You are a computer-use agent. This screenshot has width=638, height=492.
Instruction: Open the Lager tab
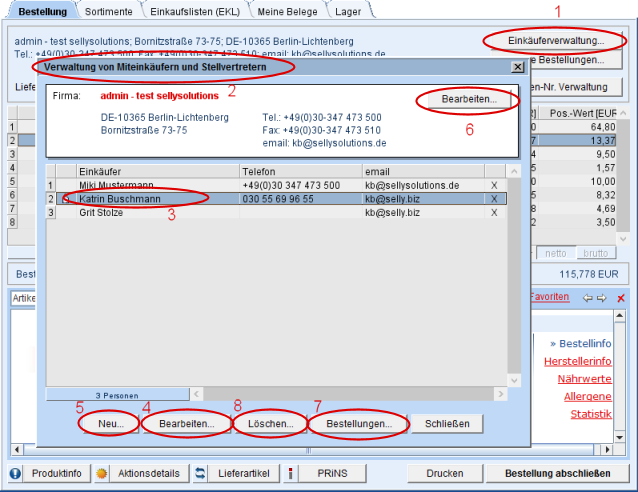[x=348, y=11]
